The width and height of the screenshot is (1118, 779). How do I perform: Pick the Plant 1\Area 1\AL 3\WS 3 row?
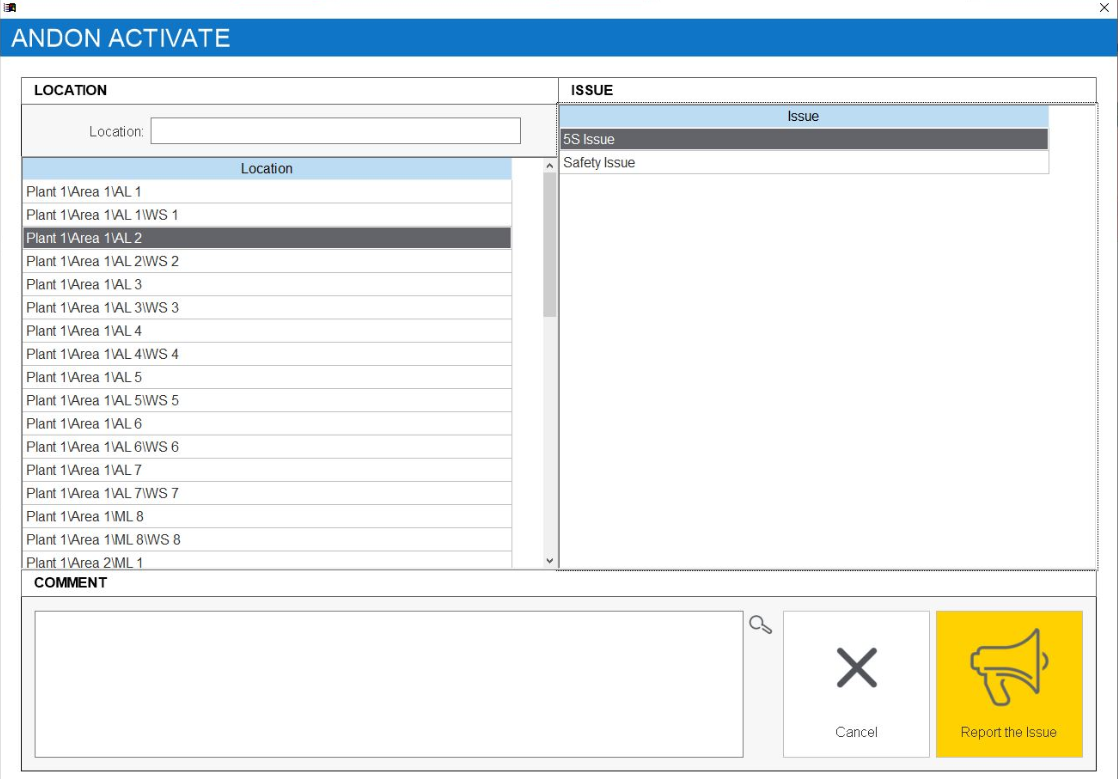coord(266,308)
